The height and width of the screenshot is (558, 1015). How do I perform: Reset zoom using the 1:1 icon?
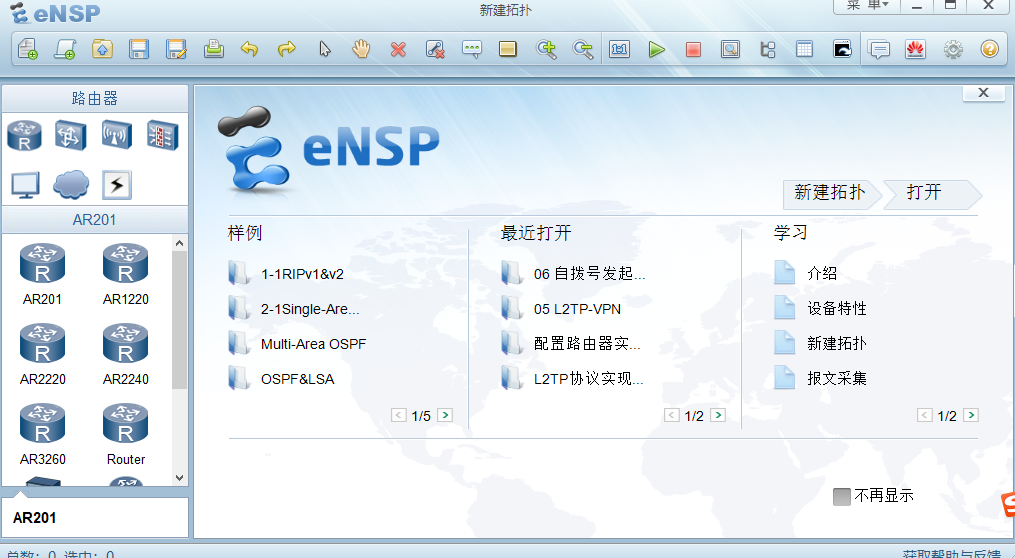point(619,49)
